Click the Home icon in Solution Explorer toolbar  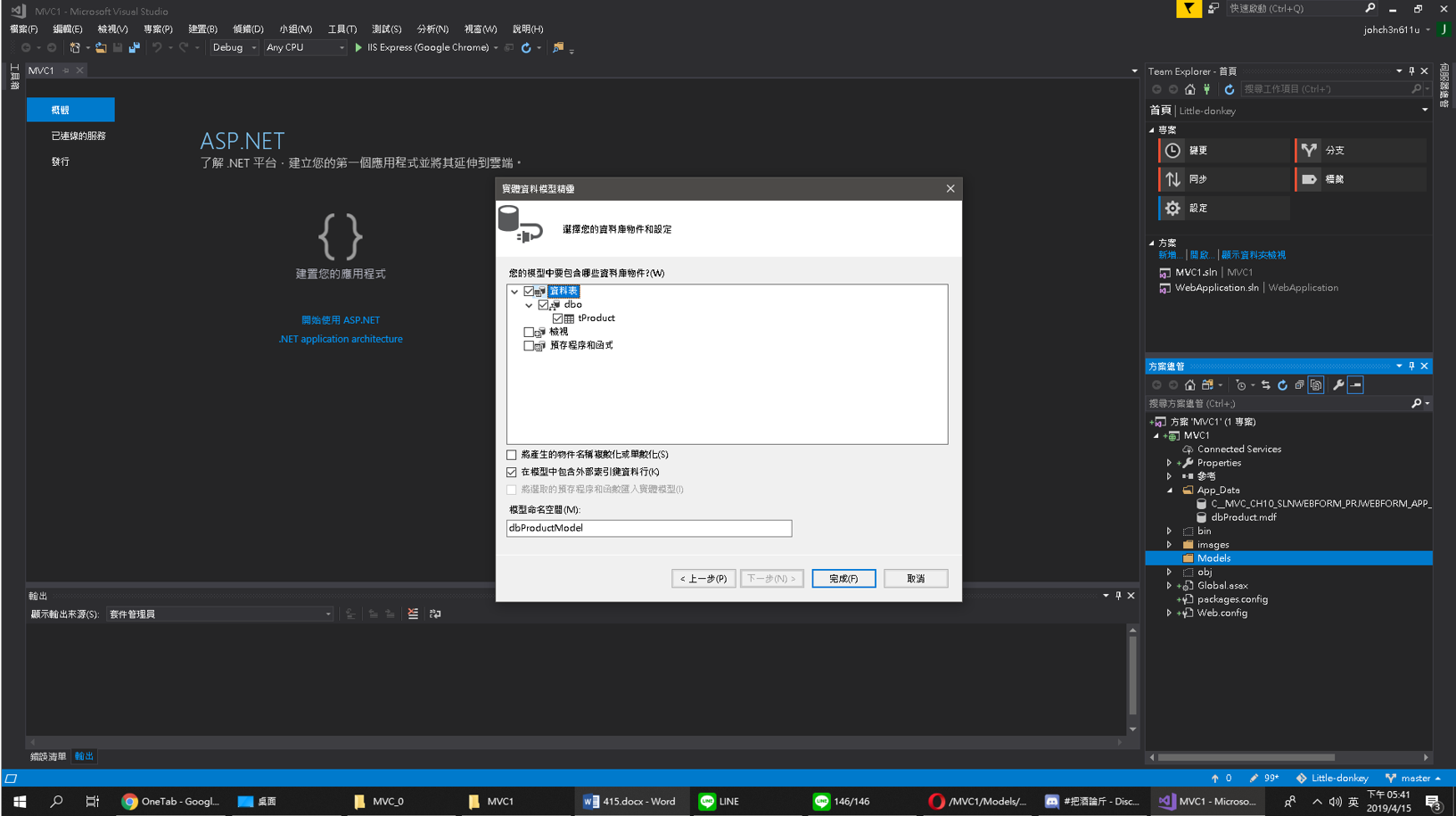click(x=1189, y=385)
